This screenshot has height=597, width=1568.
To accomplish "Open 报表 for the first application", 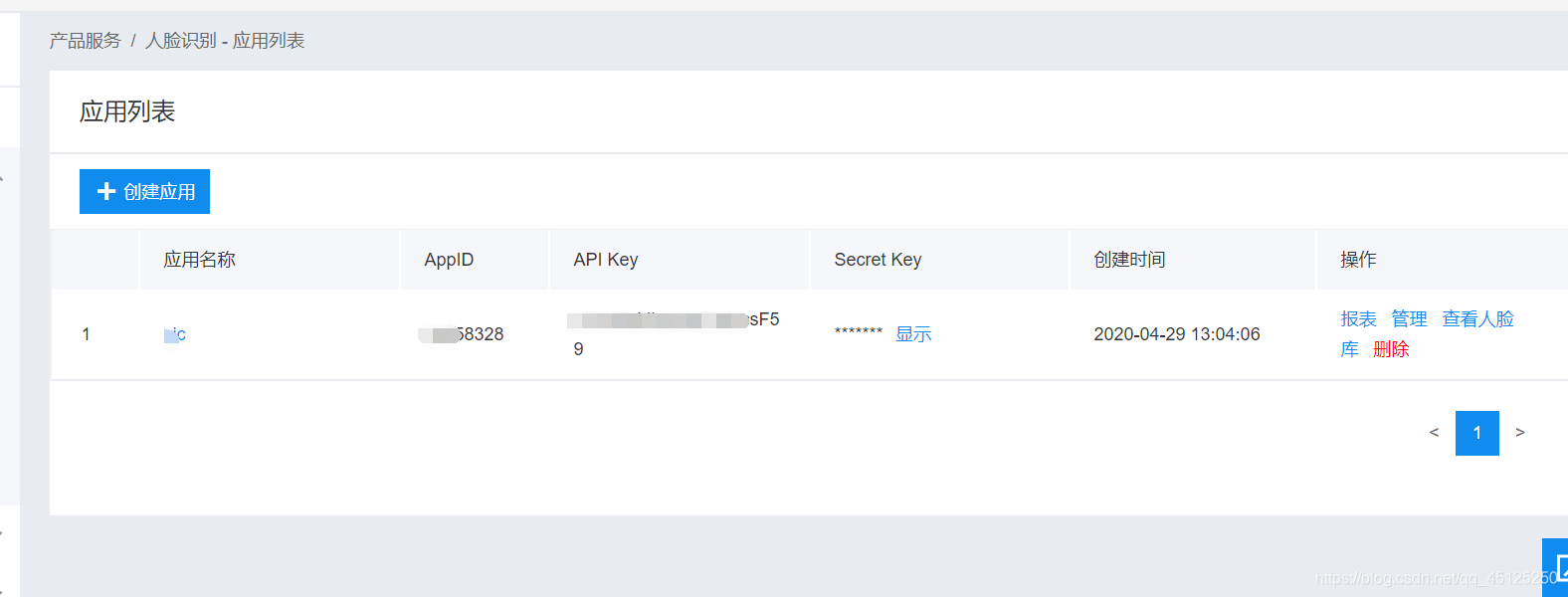I will [1358, 319].
